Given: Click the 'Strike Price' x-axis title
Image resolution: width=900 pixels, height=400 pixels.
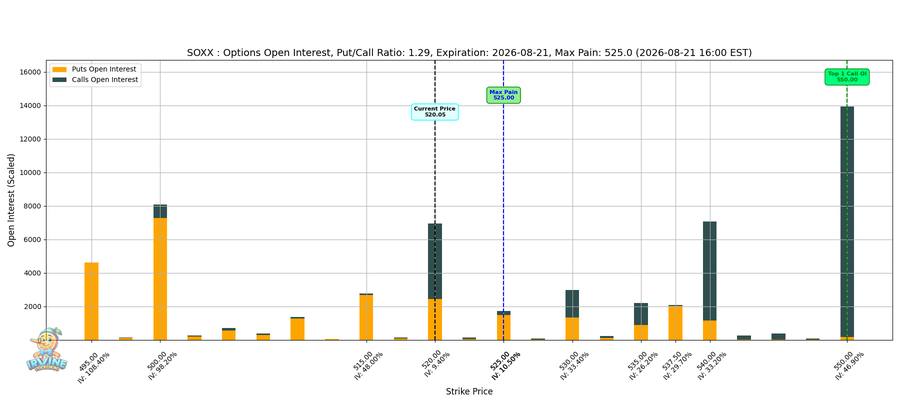Looking at the screenshot, I should click(x=469, y=391).
